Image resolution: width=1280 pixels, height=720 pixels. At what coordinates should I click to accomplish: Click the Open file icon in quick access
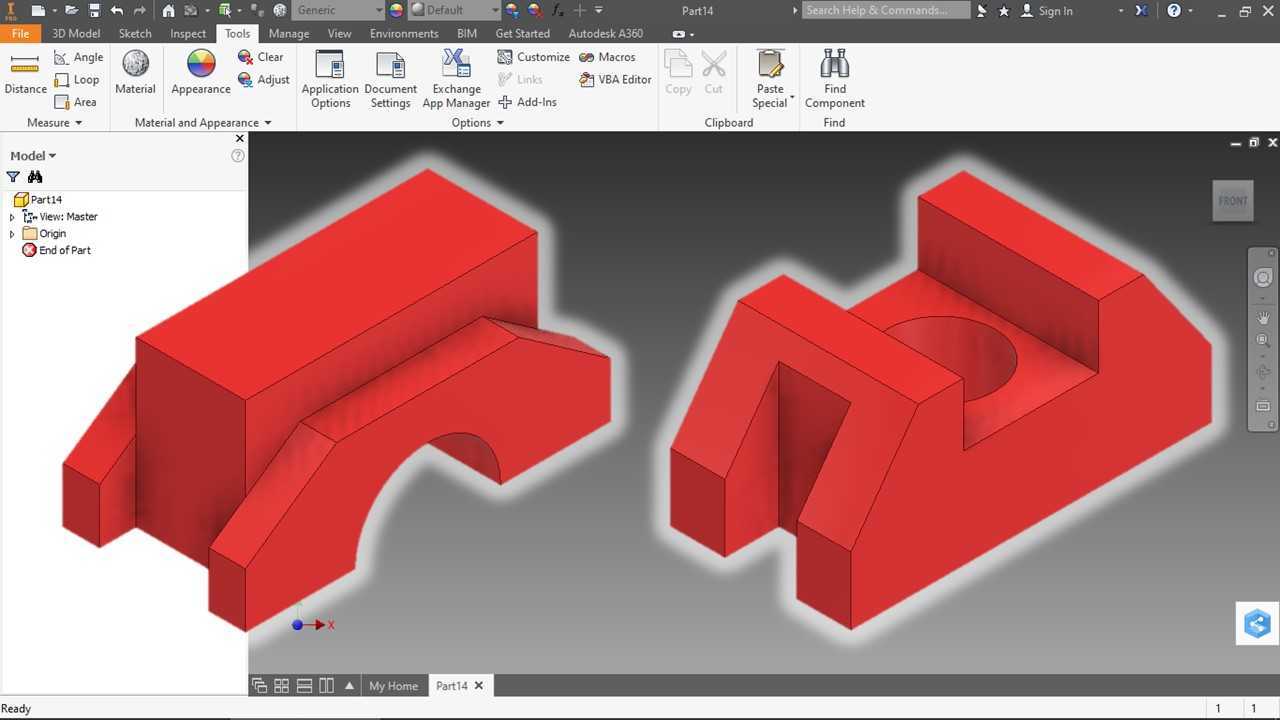coord(71,10)
